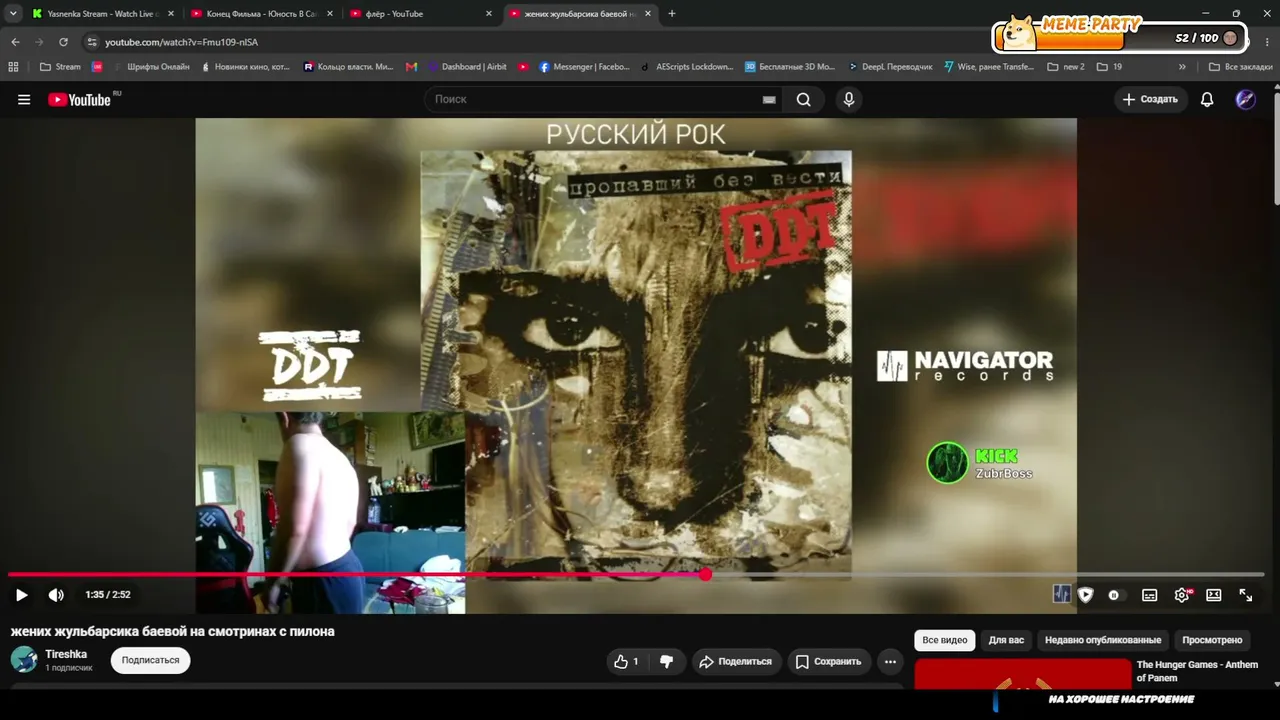Open player settings gear
This screenshot has height=720, width=1280.
1182,595
